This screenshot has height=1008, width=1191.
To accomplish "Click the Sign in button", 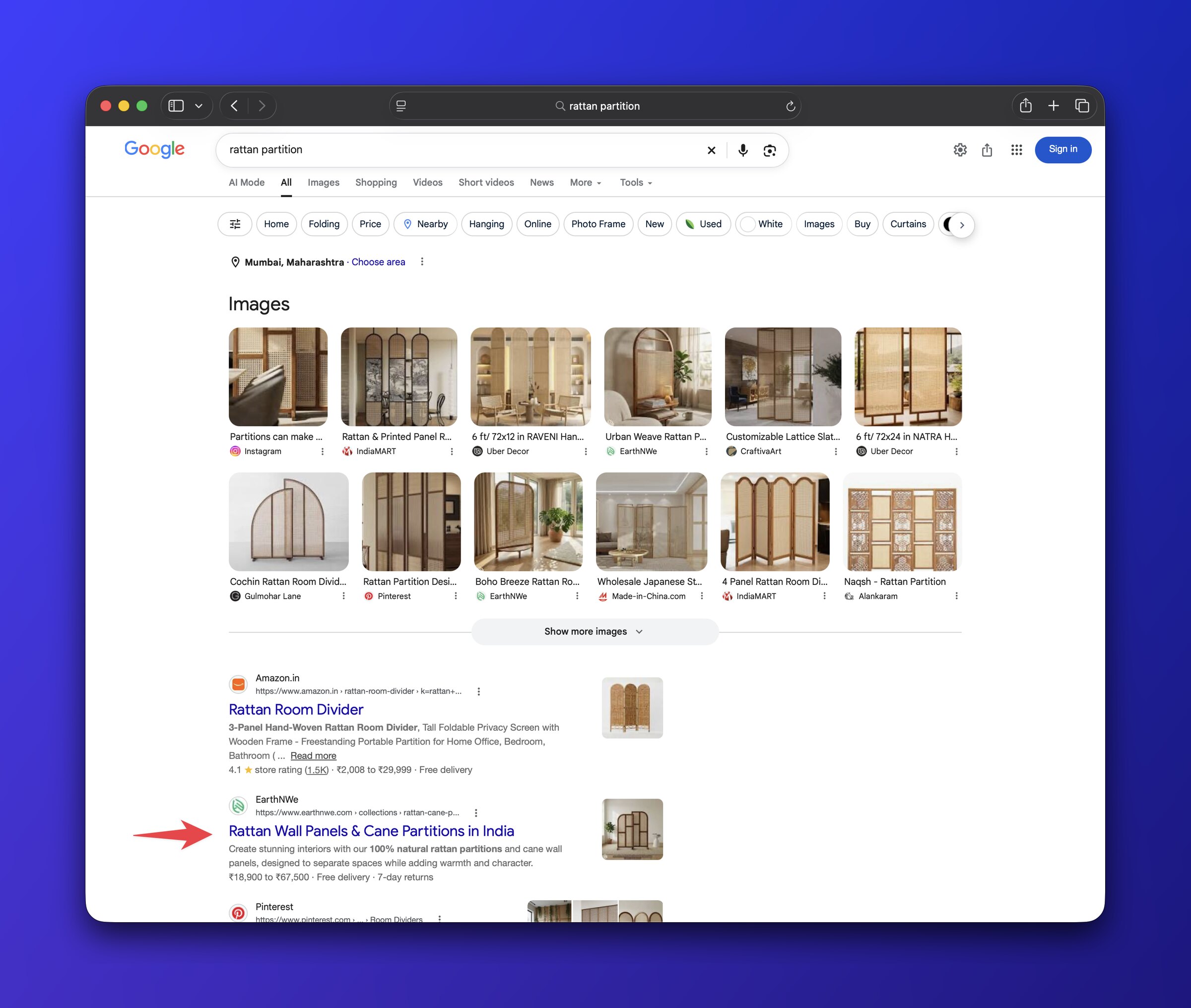I will tap(1063, 149).
